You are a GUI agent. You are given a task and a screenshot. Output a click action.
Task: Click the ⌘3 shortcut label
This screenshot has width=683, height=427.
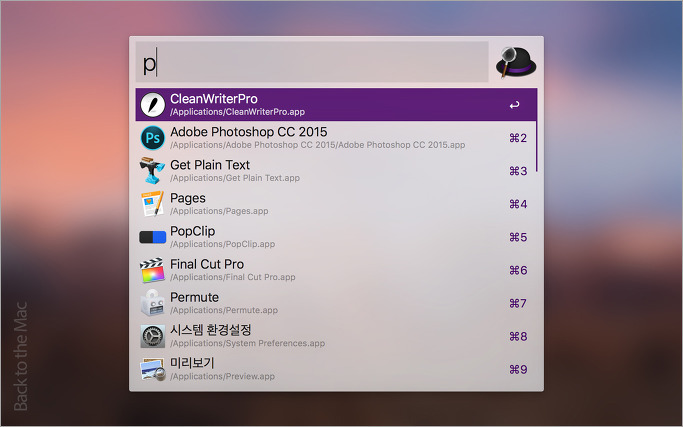(x=518, y=171)
